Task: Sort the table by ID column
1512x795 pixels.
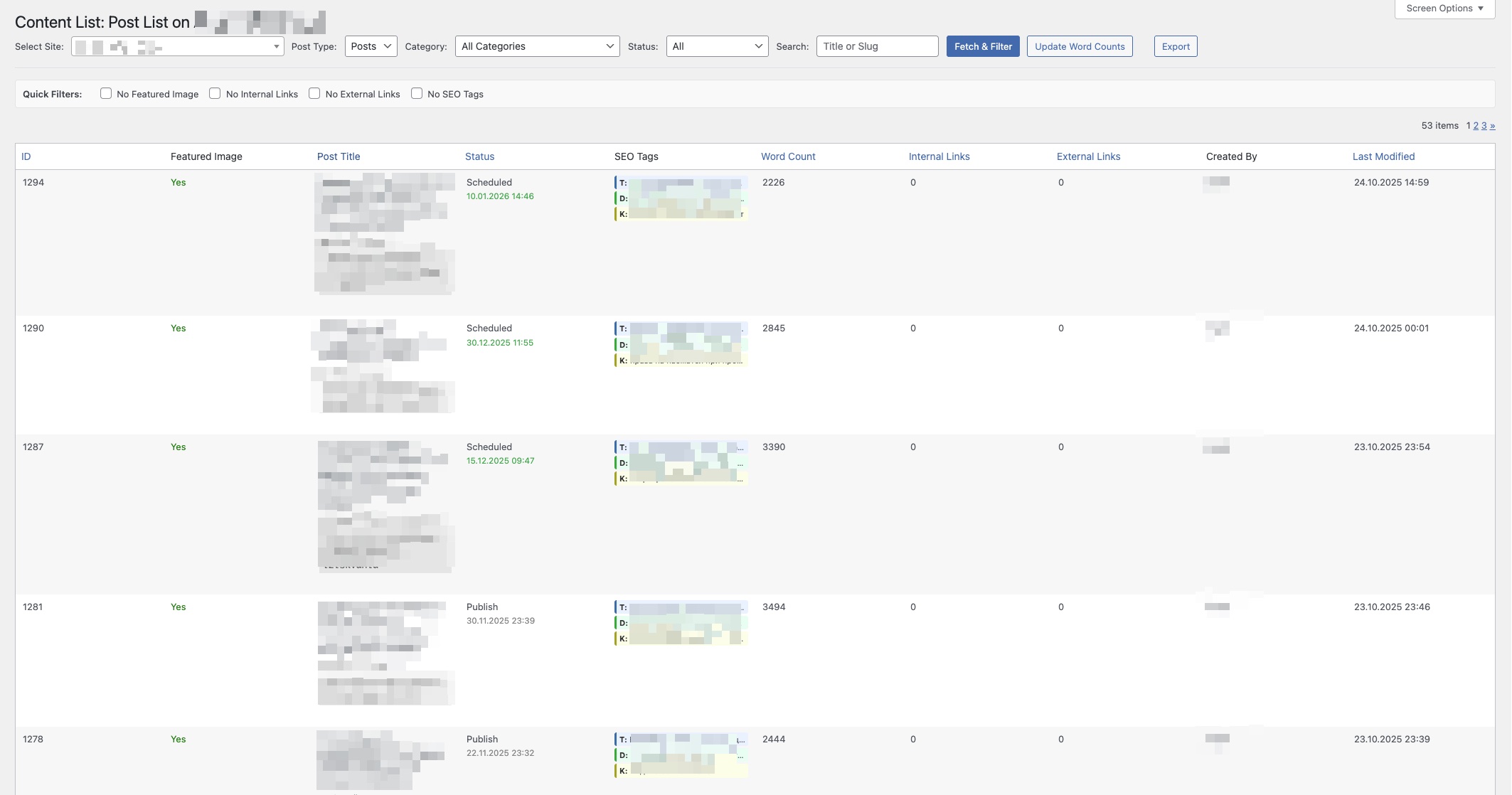Action: (26, 156)
